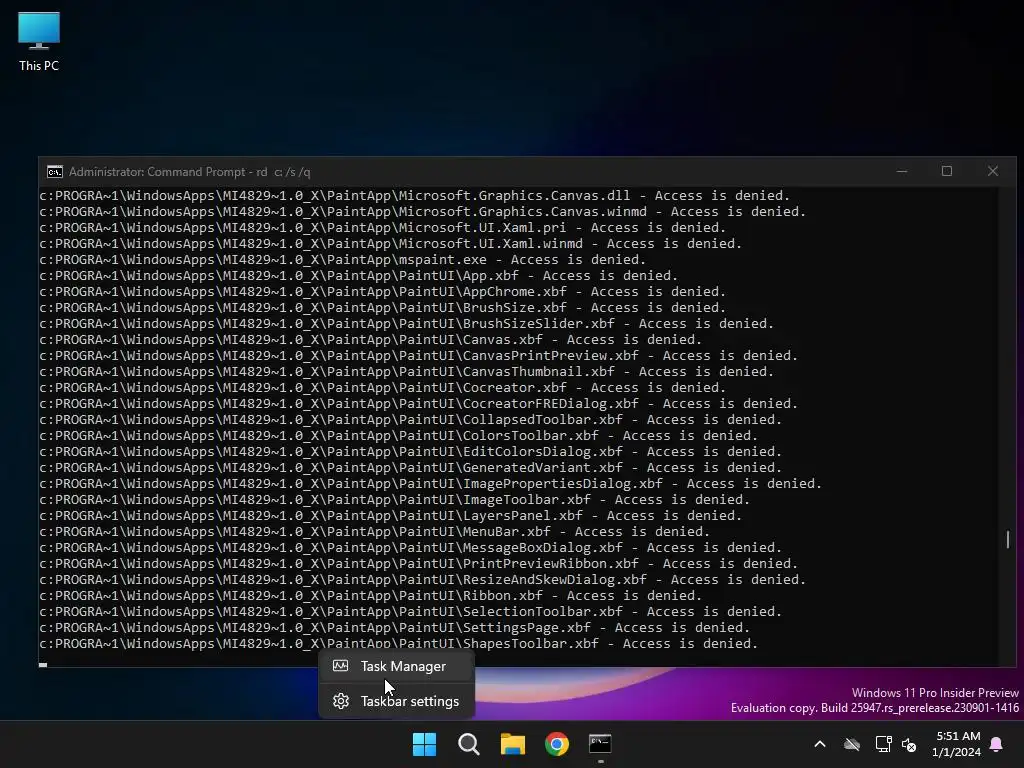Screen dimensions: 1024x768
Task: Show hidden icons in system tray
Action: (820, 744)
